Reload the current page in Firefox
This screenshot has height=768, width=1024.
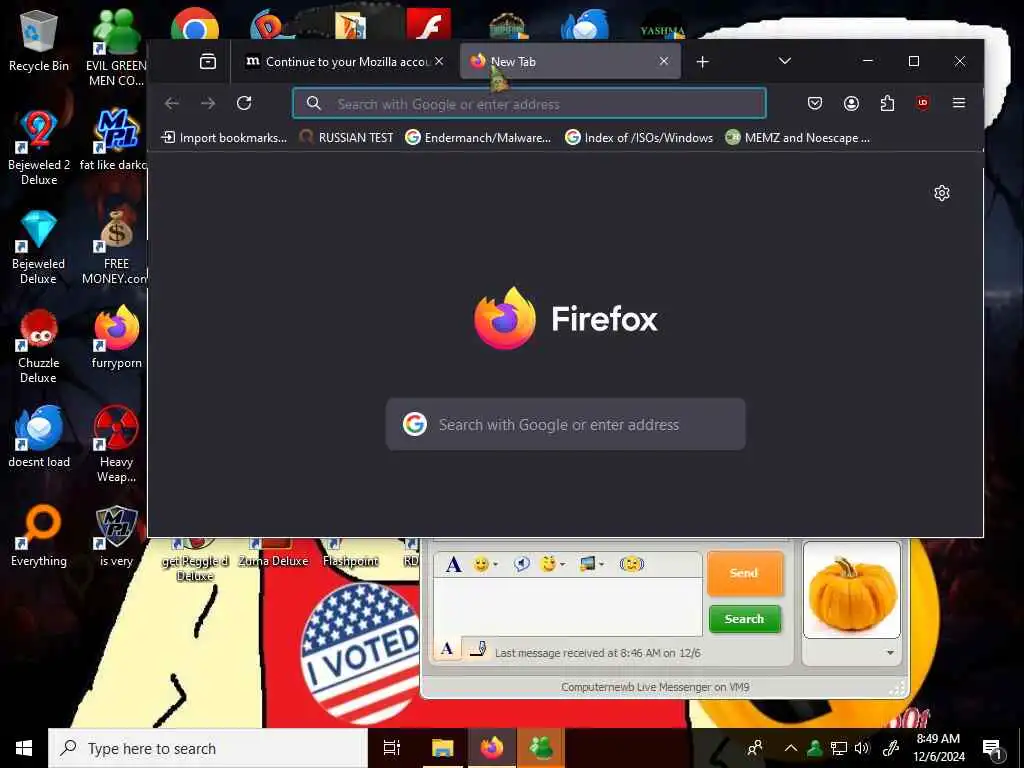tap(244, 103)
